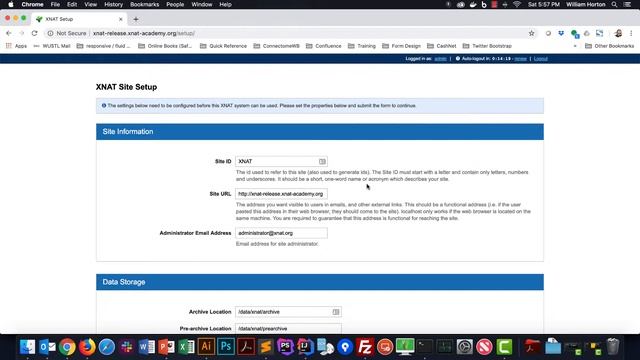Open Slack from the dock
Viewport: 640px width, 360px height.
pyautogui.click(x=127, y=347)
